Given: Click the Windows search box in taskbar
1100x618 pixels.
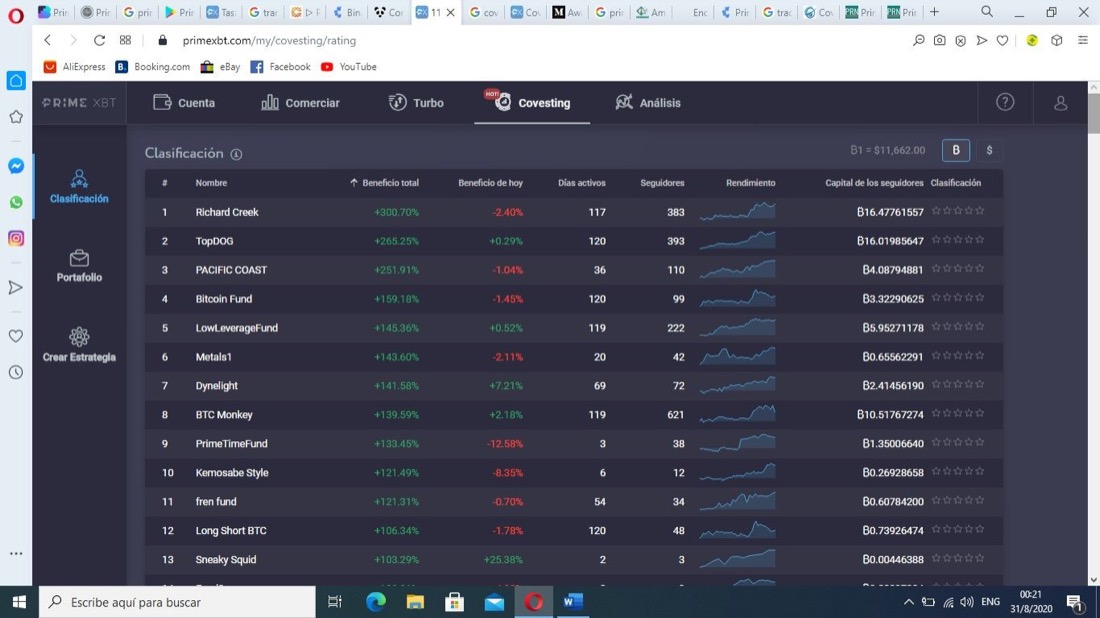Looking at the screenshot, I should point(180,602).
